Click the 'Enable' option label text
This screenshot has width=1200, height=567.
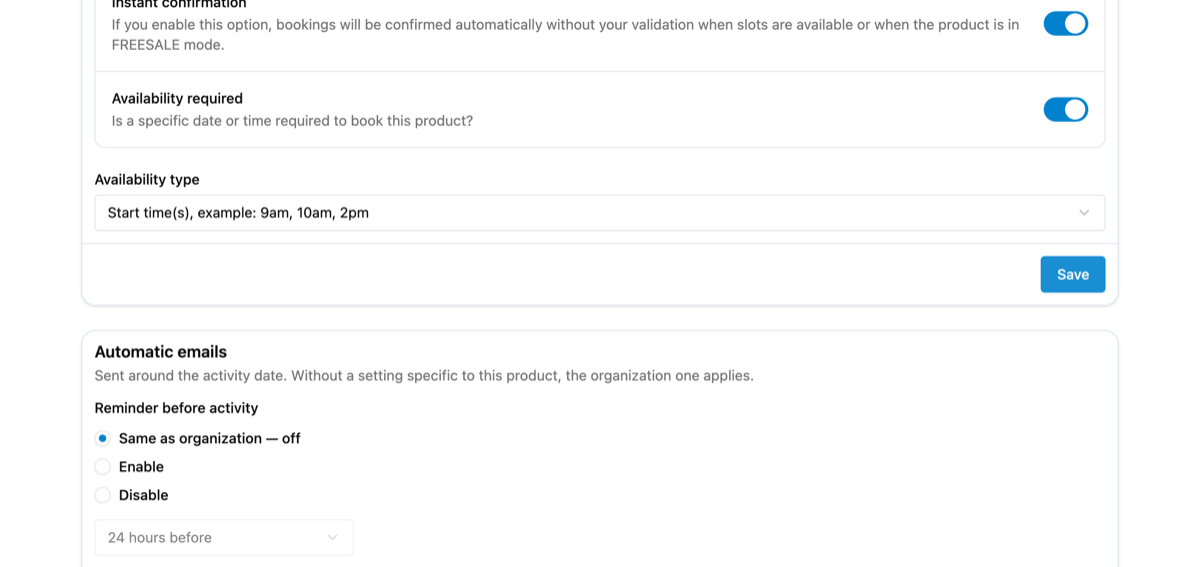click(141, 467)
